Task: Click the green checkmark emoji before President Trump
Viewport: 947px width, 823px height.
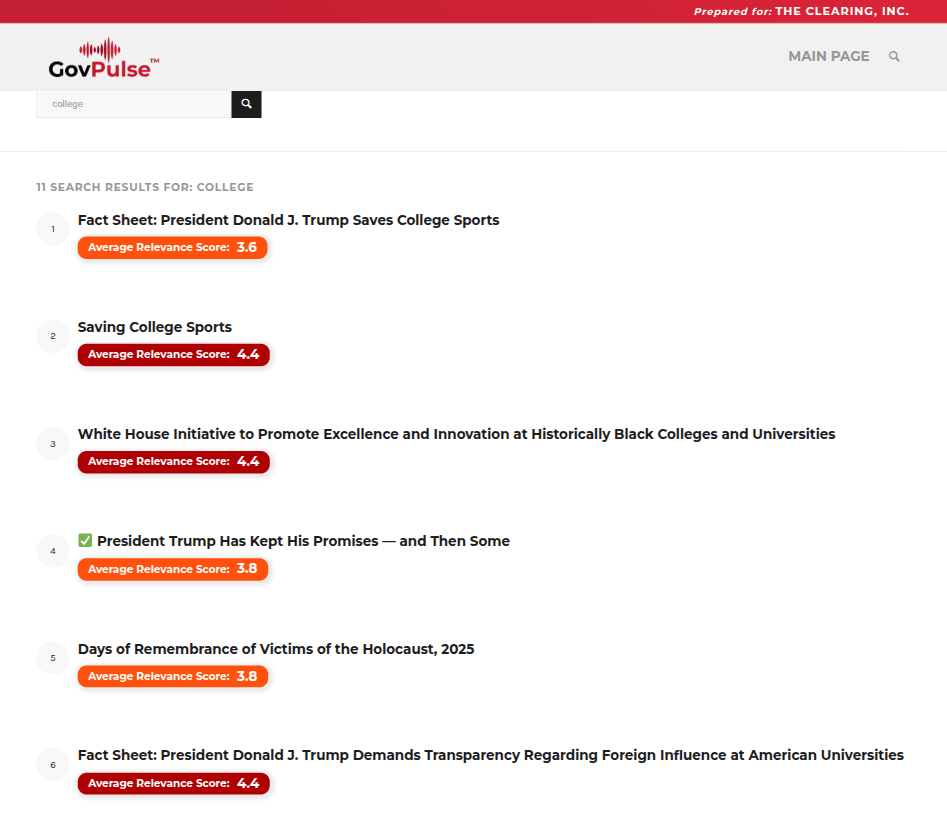Action: tap(85, 540)
